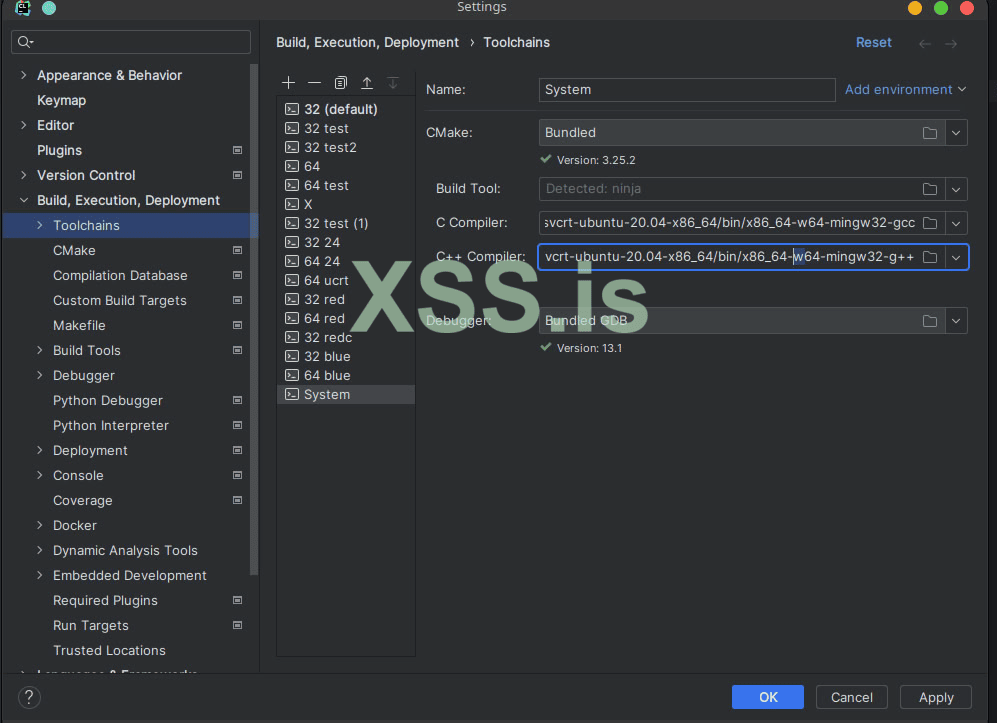This screenshot has height=723, width=997.
Task: Click project-level icon next to Version Control
Action: (x=237, y=175)
